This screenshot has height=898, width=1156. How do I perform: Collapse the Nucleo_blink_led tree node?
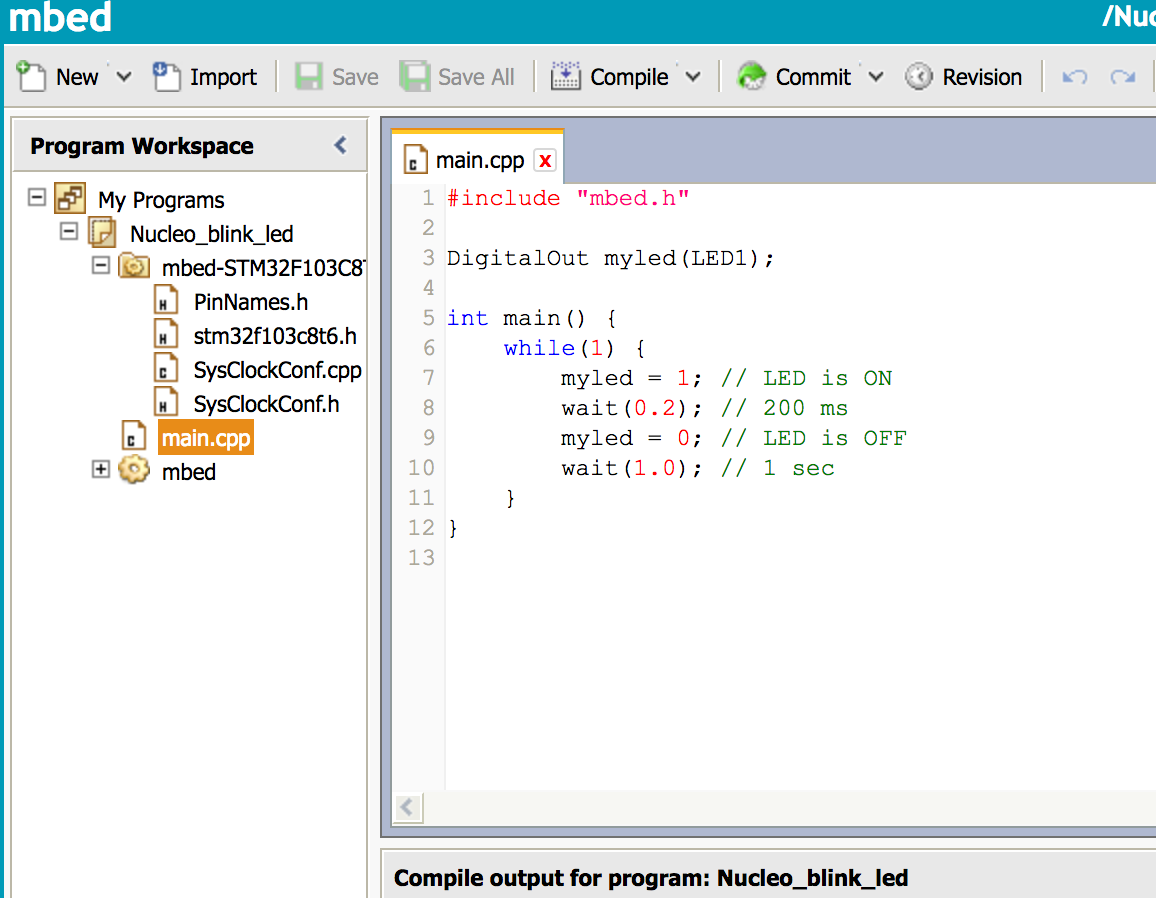click(x=68, y=233)
